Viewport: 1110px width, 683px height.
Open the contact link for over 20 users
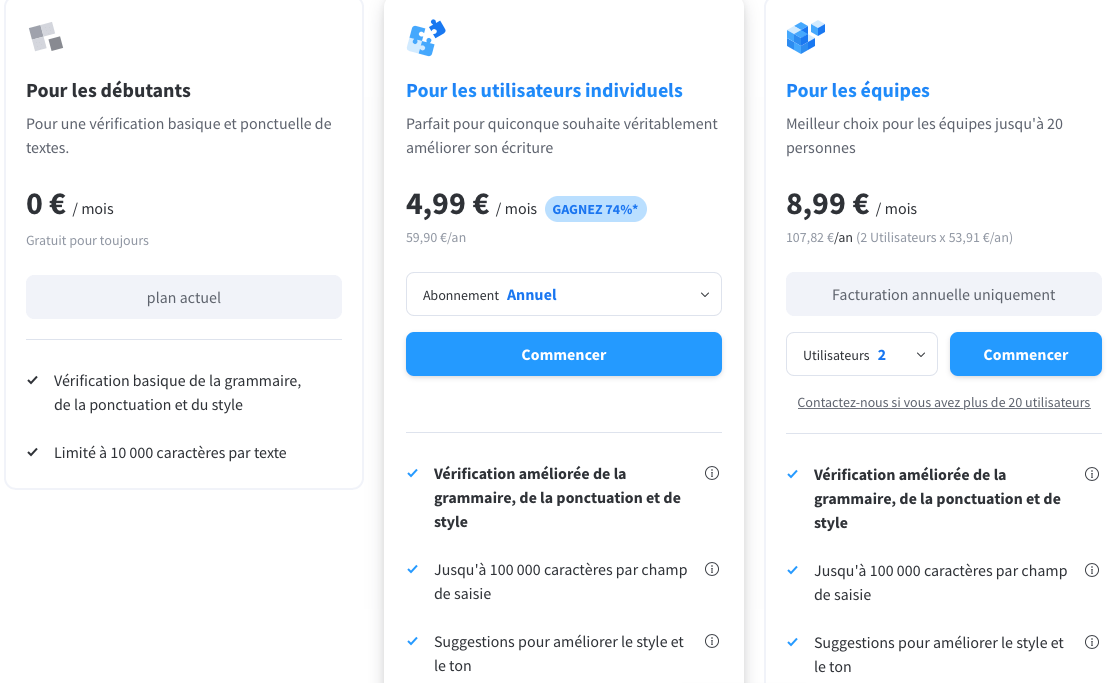[943, 403]
